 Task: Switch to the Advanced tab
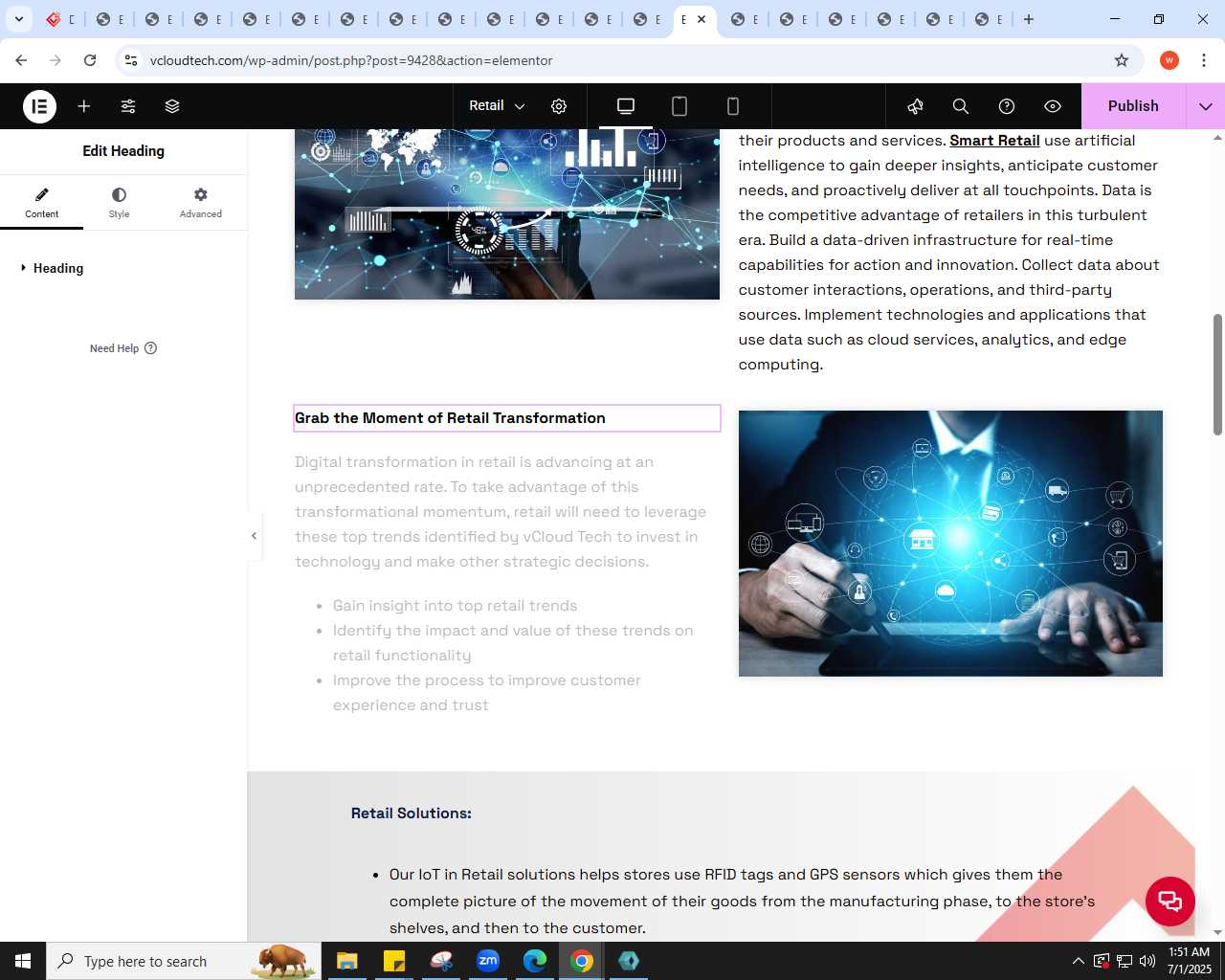coord(200,203)
